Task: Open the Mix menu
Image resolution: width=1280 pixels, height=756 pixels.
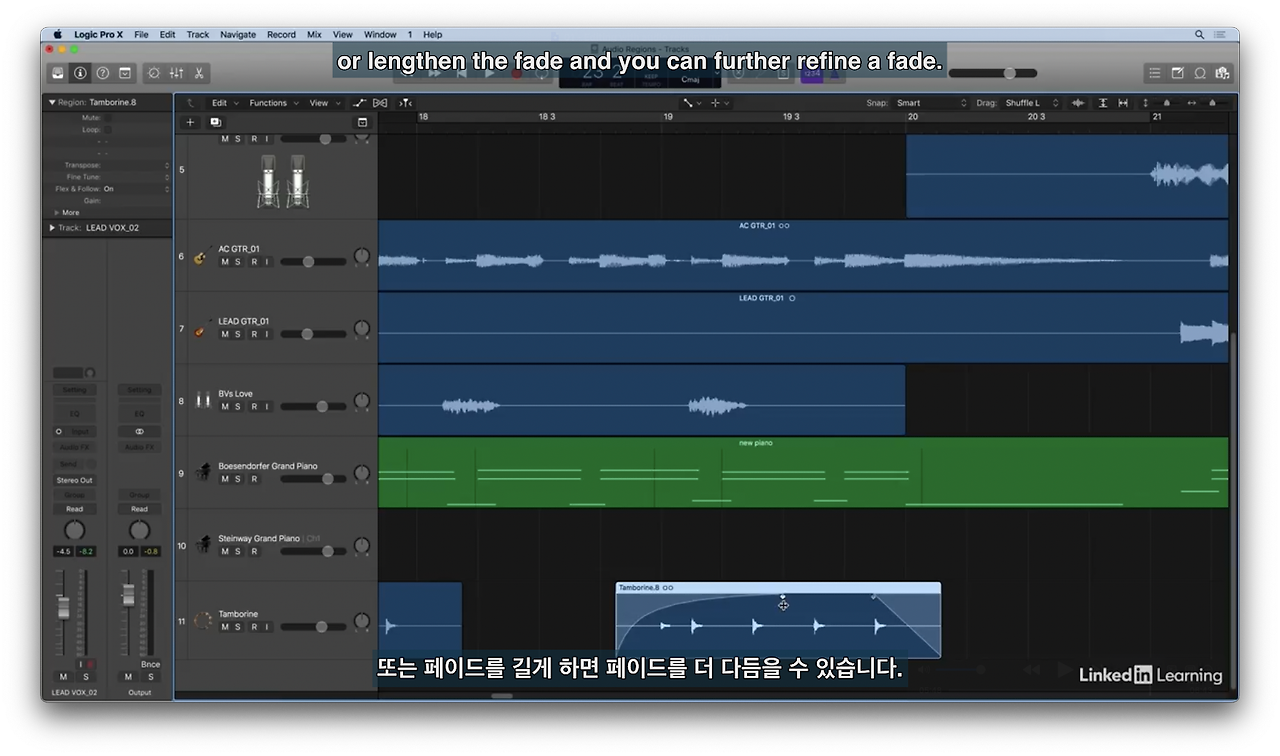Action: [314, 34]
